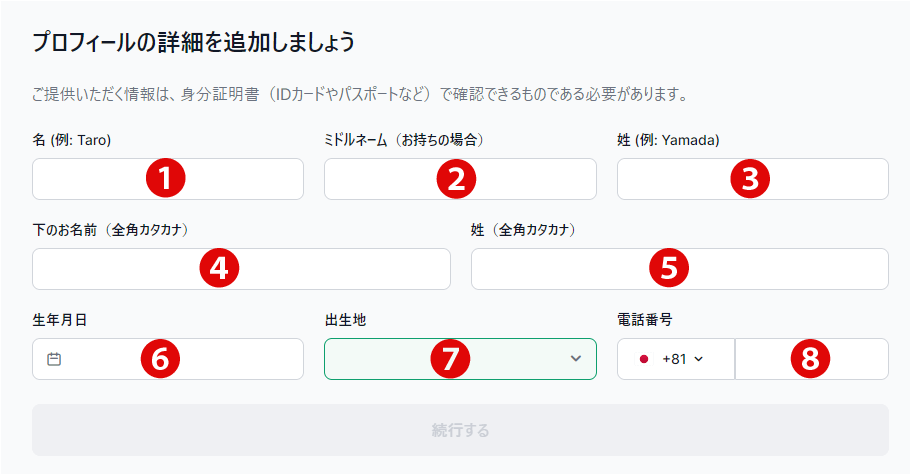
Task: Click the red number 8 badge
Action: click(x=810, y=359)
